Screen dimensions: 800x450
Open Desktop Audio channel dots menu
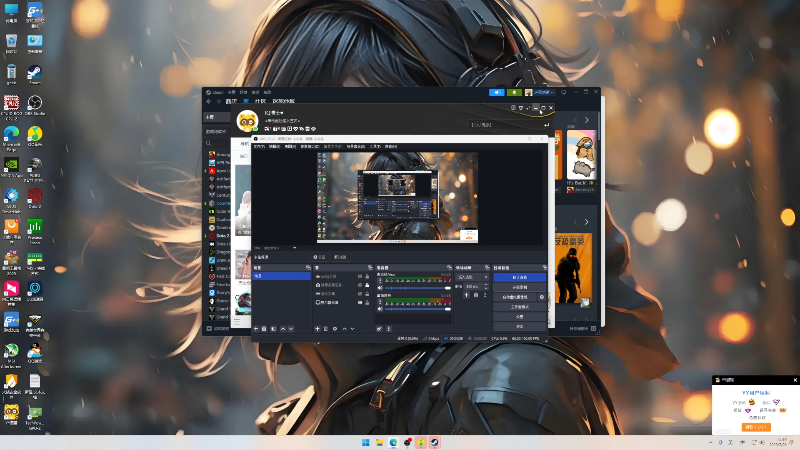click(380, 302)
